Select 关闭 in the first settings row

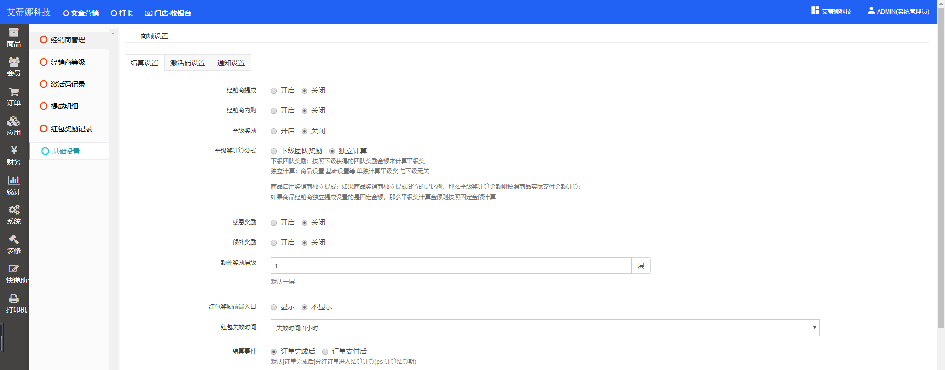[304, 91]
